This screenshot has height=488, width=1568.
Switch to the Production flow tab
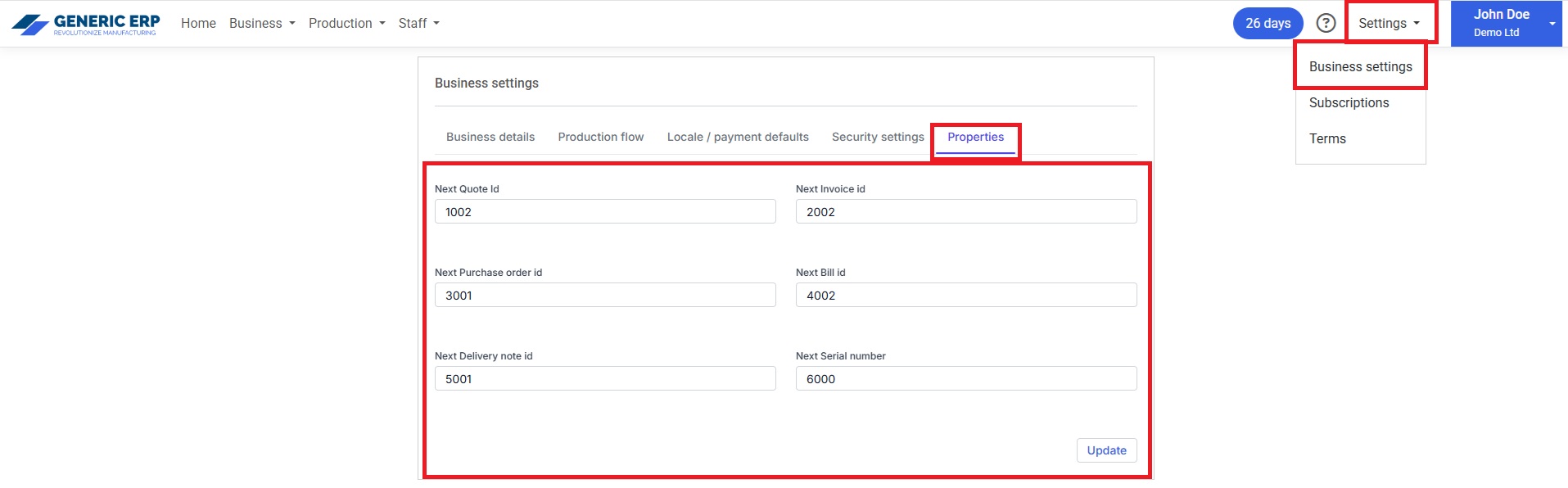(600, 137)
